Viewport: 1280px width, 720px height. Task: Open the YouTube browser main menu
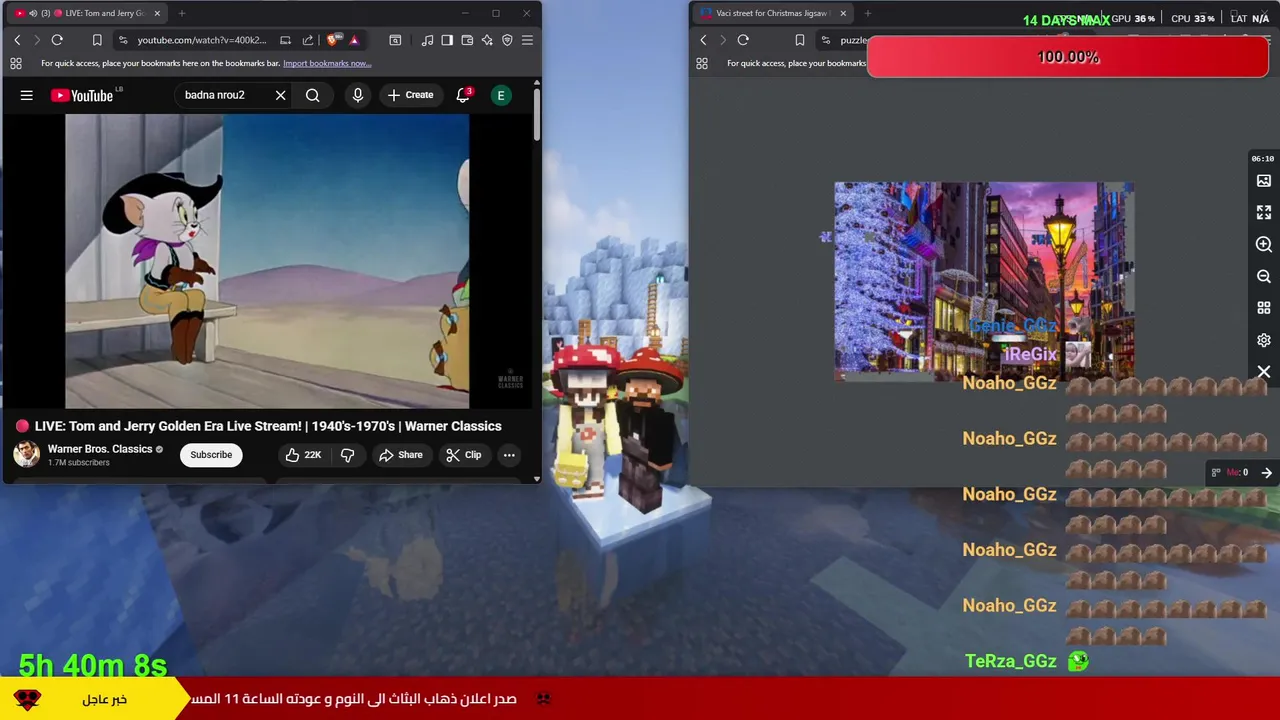pyautogui.click(x=527, y=40)
